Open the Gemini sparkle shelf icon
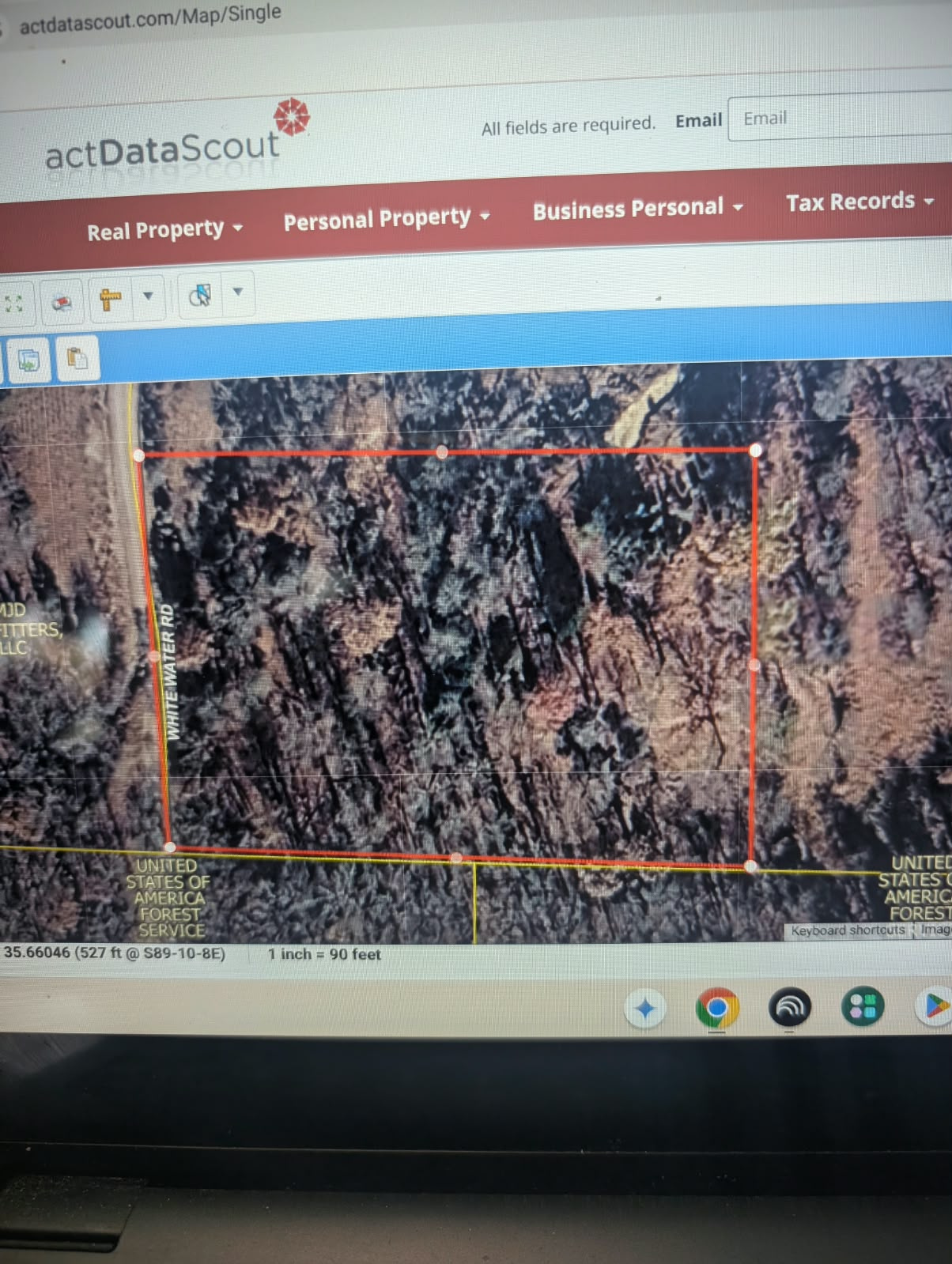This screenshot has width=952, height=1264. [x=644, y=1009]
